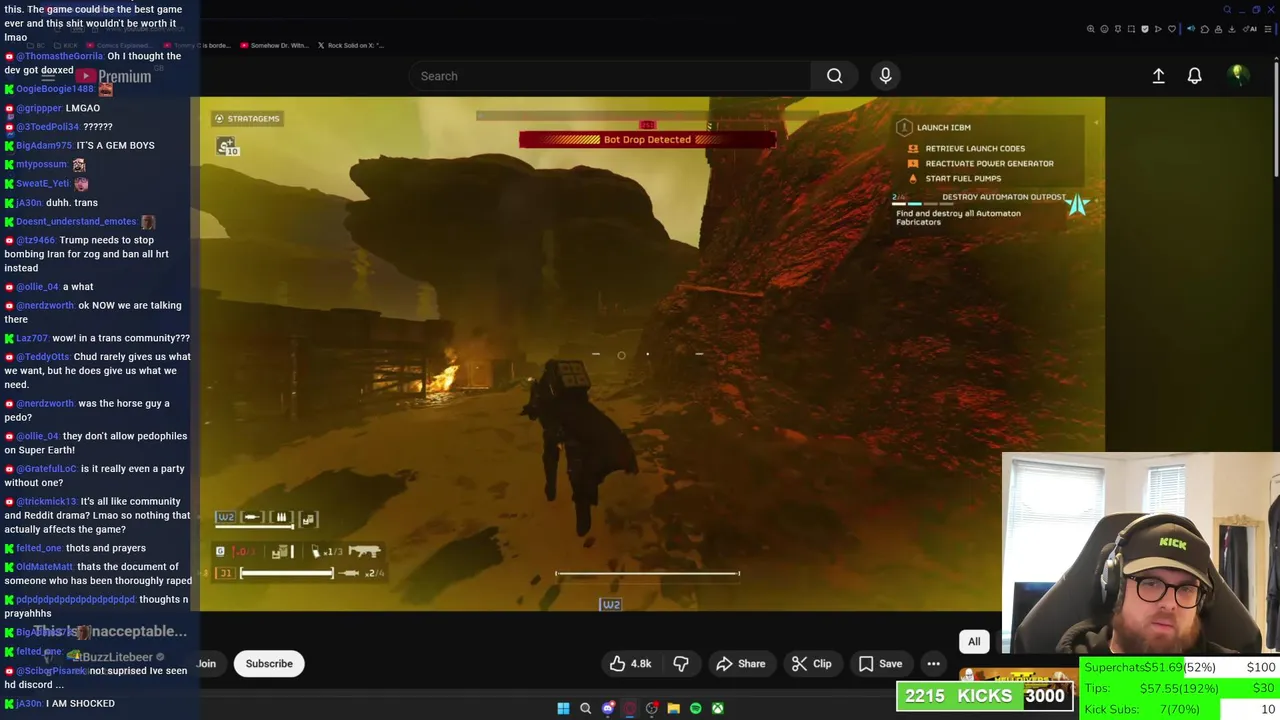
Task: Click chat user @TeddyOtts
Action: click(43, 357)
